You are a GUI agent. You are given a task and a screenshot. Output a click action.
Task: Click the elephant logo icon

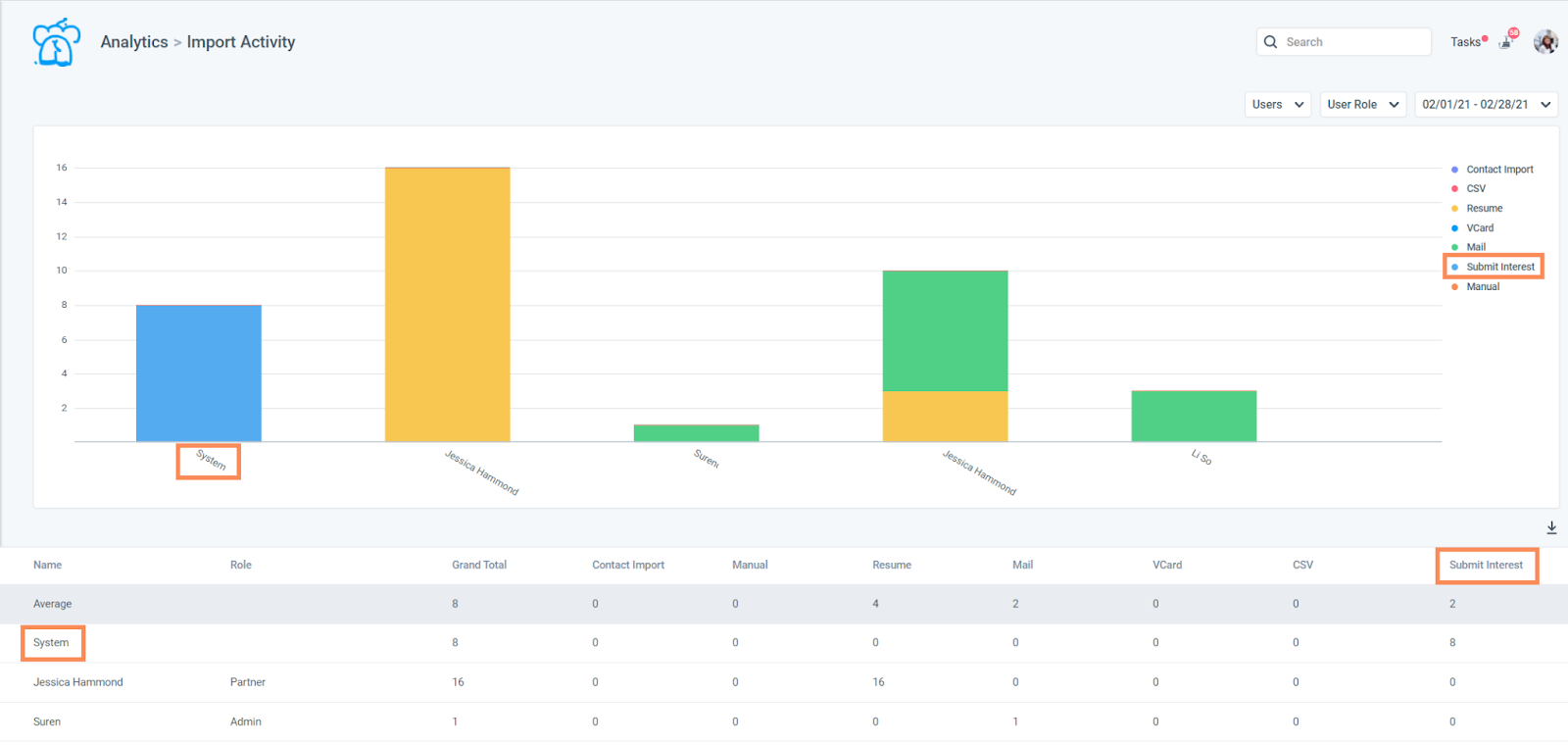[x=56, y=42]
